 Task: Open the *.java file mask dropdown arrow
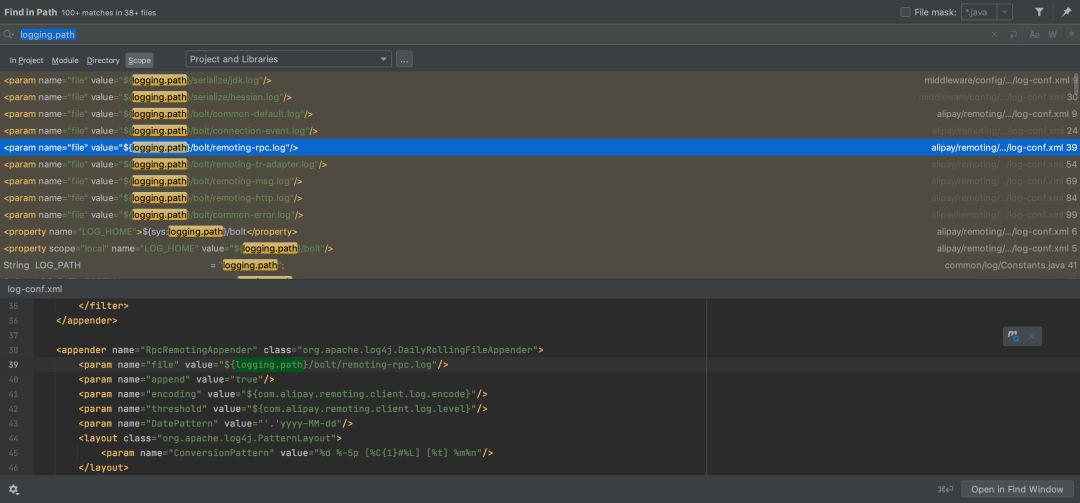pos(1005,12)
